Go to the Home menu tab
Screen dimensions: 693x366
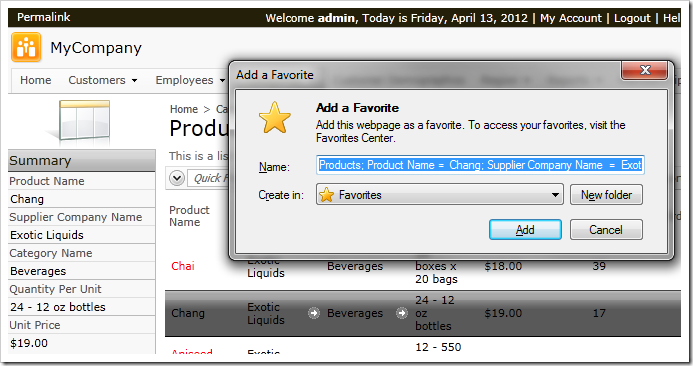pyautogui.click(x=35, y=80)
